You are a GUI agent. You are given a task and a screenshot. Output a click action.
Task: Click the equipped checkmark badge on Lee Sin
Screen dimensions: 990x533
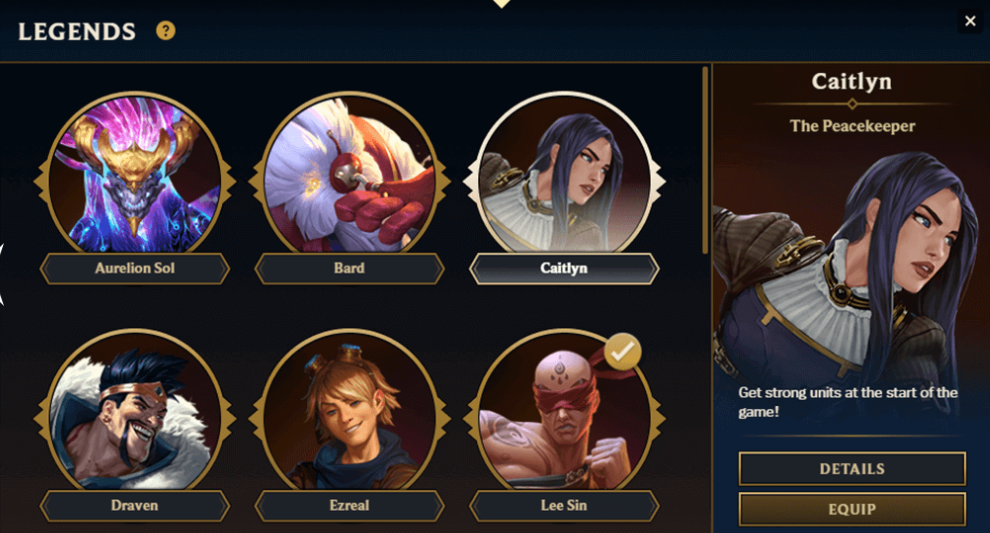click(623, 352)
